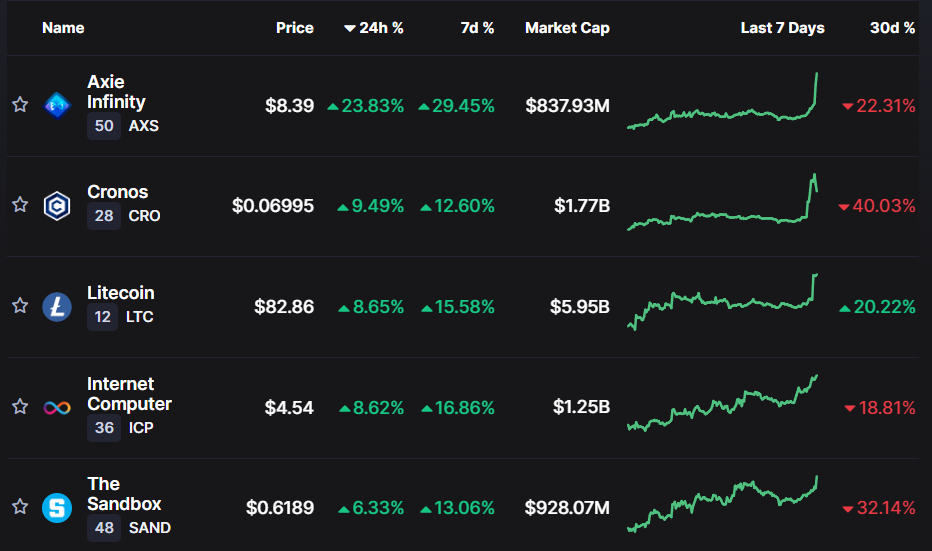
Task: Click the Name column header
Action: (63, 28)
